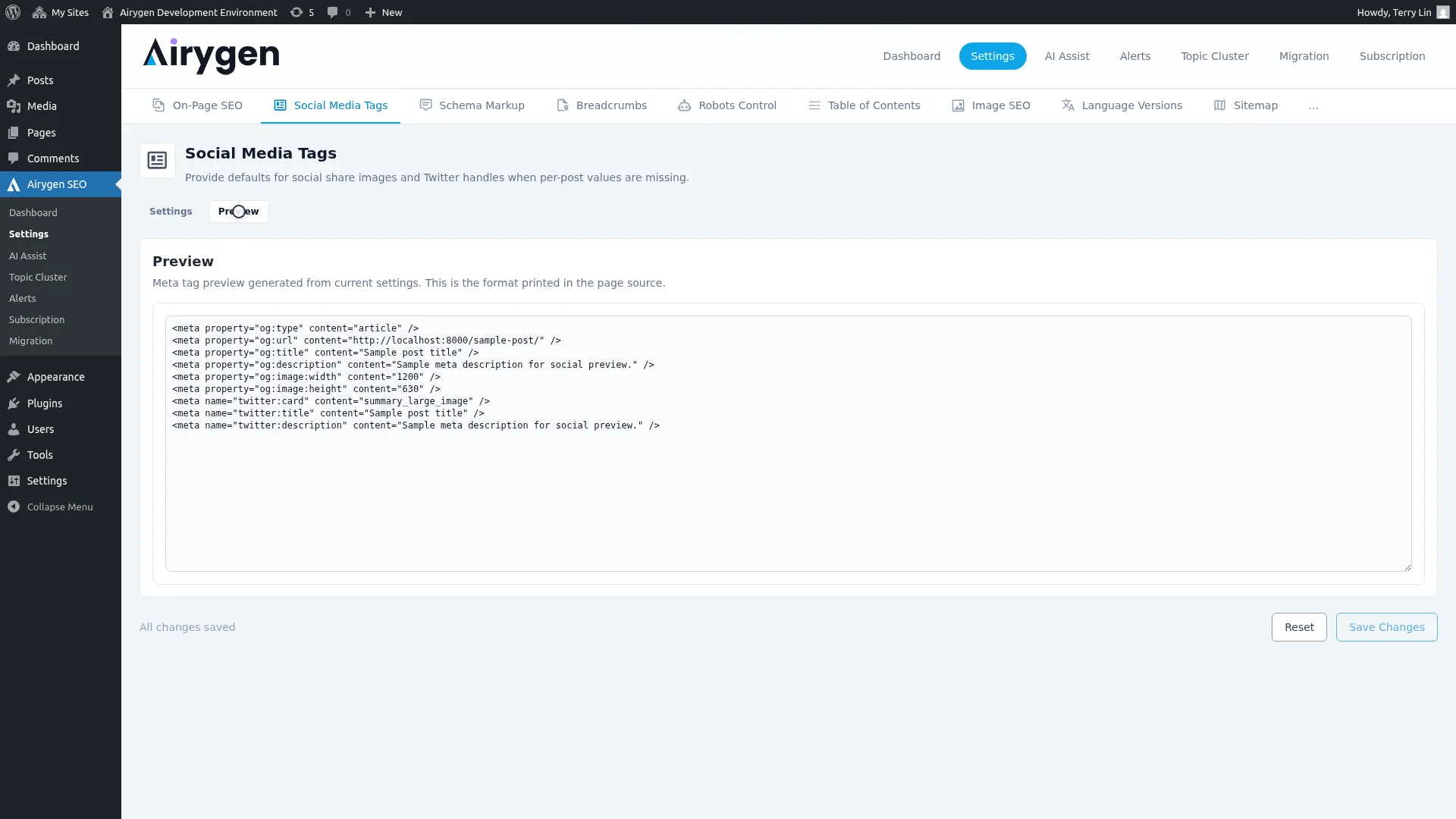Open Airygen SEO Dashboard submenu item
This screenshot has width=1456, height=819.
tap(33, 213)
